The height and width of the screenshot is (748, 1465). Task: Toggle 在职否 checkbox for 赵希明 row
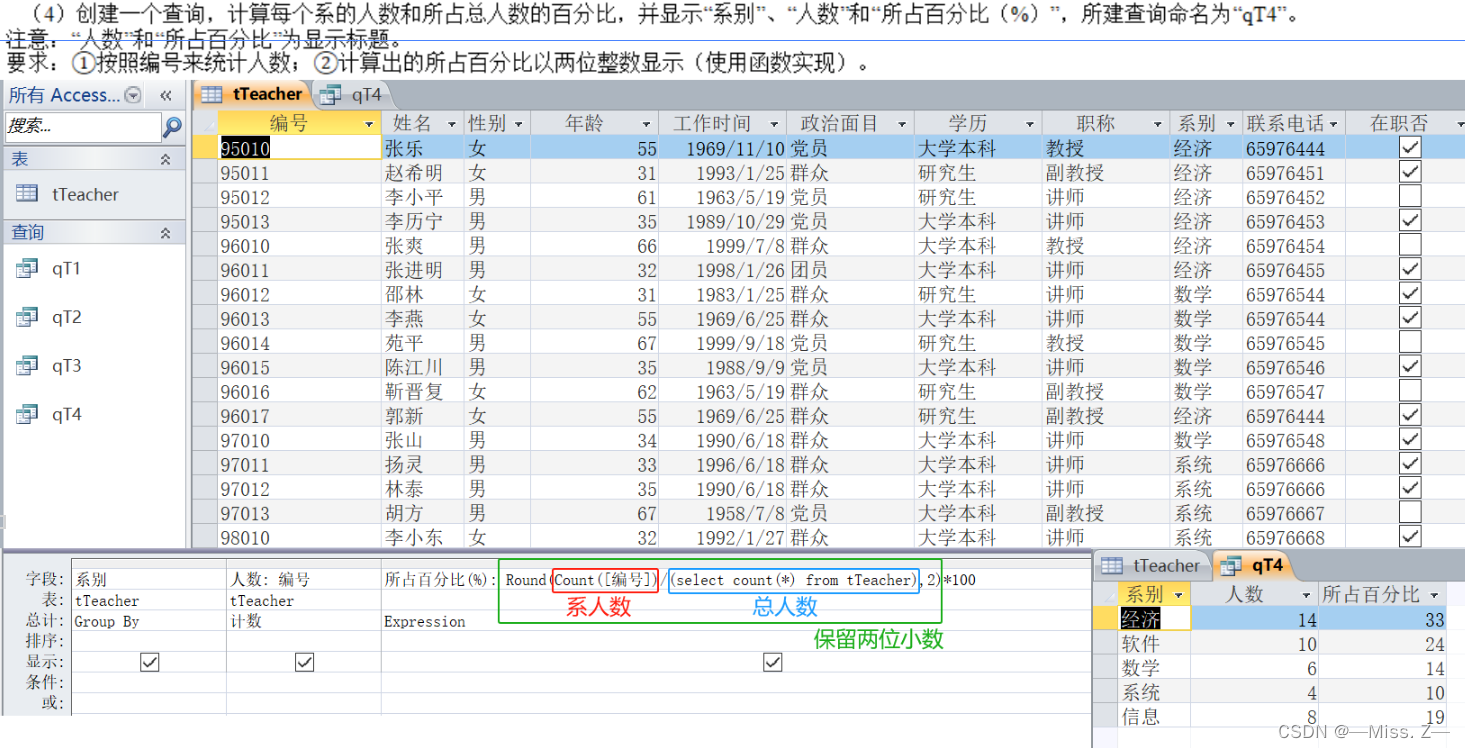[x=1410, y=172]
